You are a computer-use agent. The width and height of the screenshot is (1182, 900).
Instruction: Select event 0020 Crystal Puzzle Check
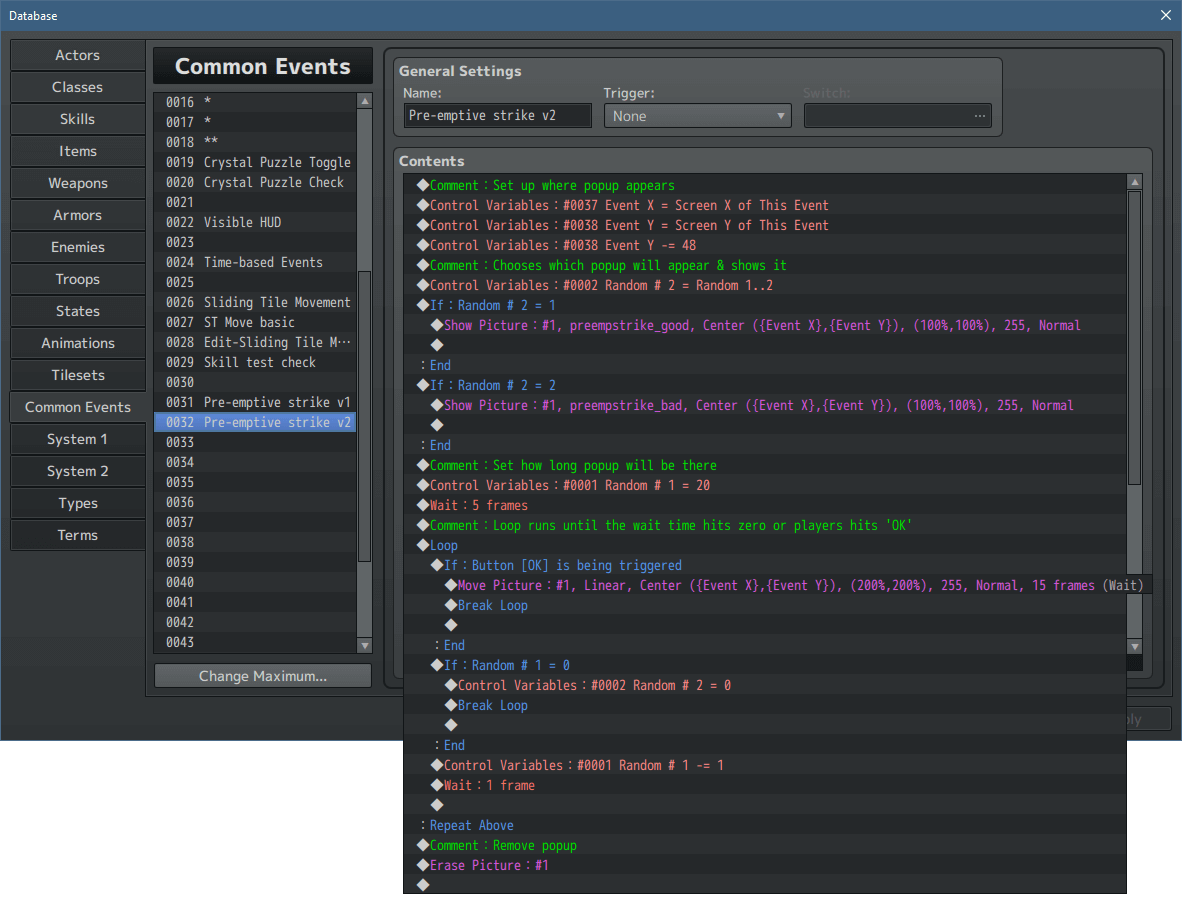pyautogui.click(x=256, y=182)
